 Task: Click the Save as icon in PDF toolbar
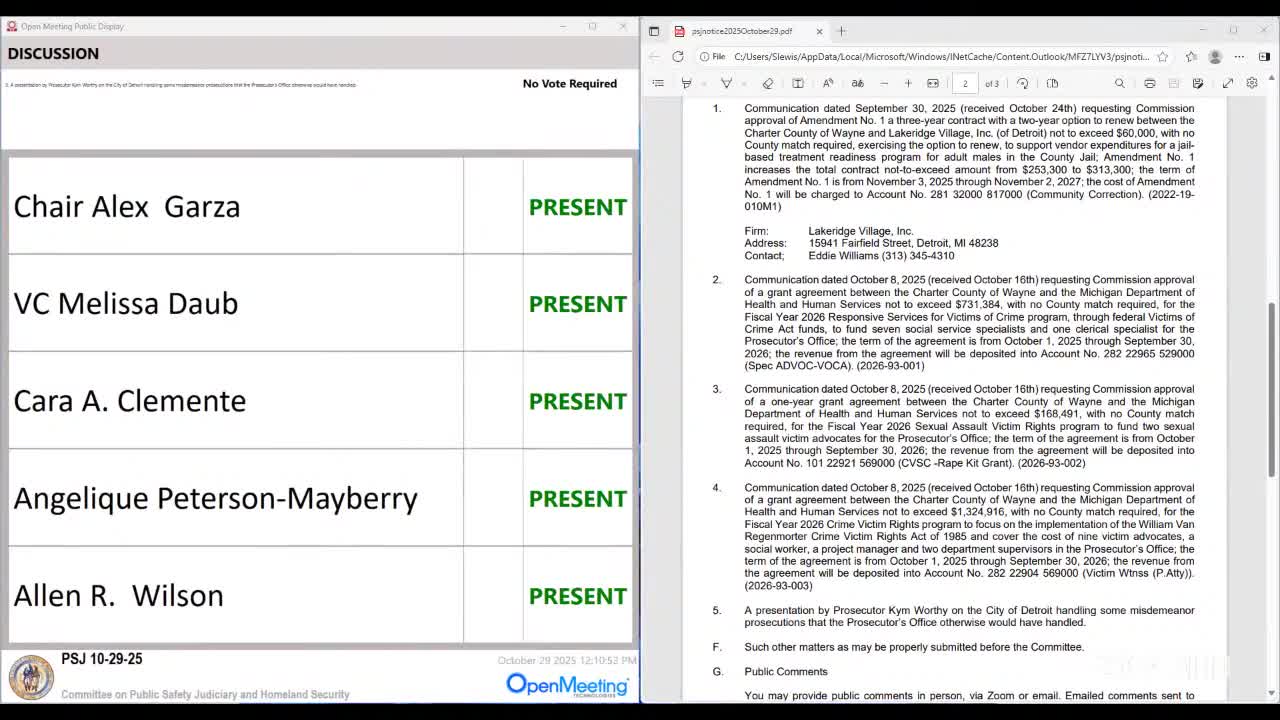coord(1198,83)
